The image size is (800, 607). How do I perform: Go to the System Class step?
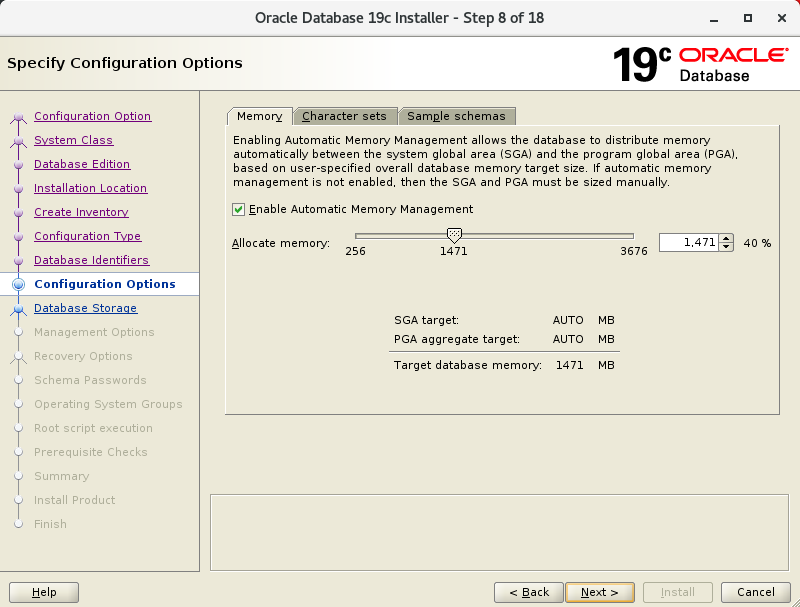73,140
